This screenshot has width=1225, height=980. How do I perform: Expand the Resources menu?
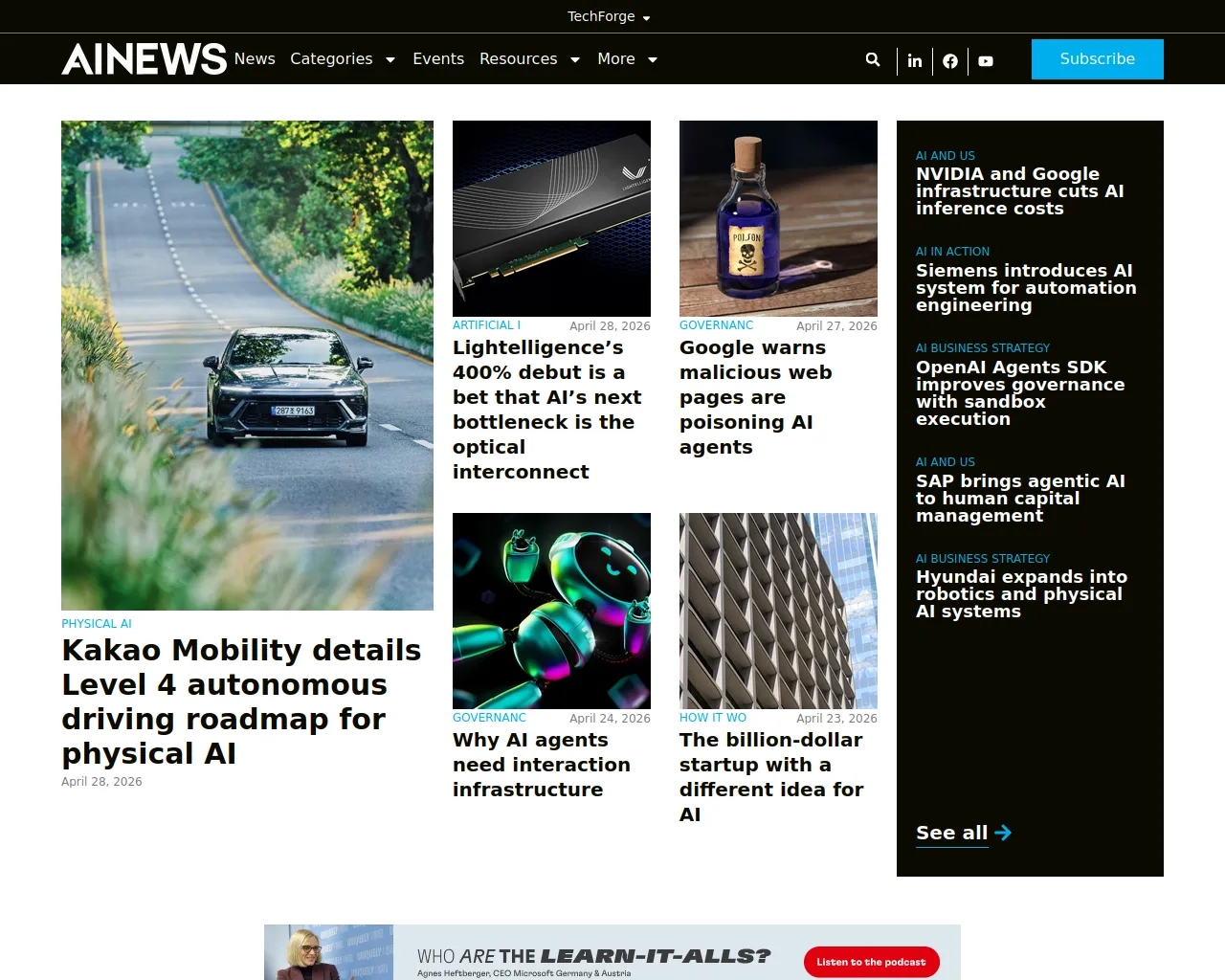tap(530, 59)
